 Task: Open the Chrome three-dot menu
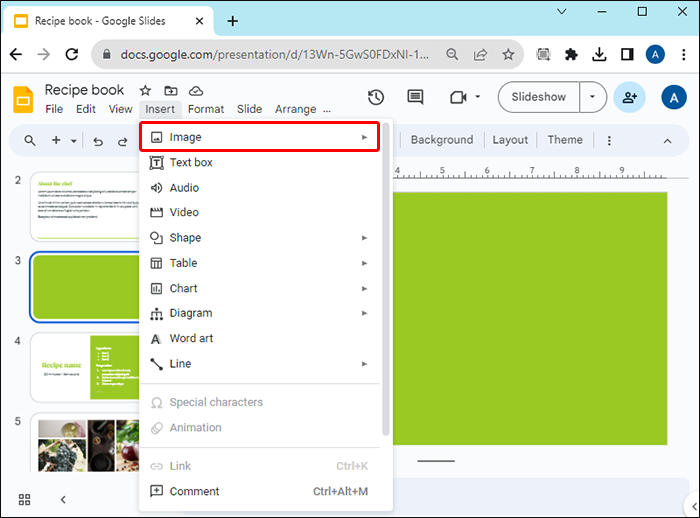683,54
